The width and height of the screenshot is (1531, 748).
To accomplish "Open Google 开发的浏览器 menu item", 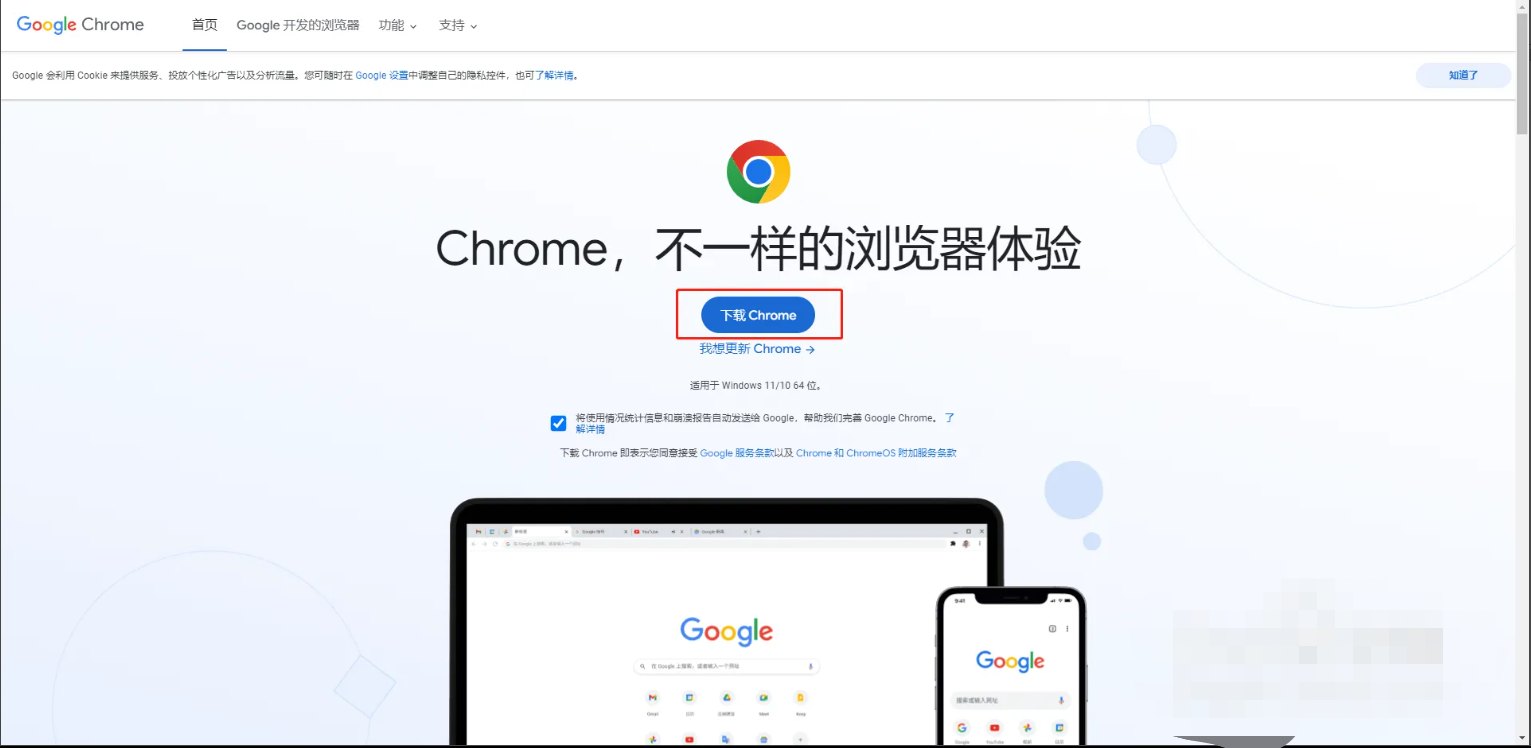I will (298, 25).
